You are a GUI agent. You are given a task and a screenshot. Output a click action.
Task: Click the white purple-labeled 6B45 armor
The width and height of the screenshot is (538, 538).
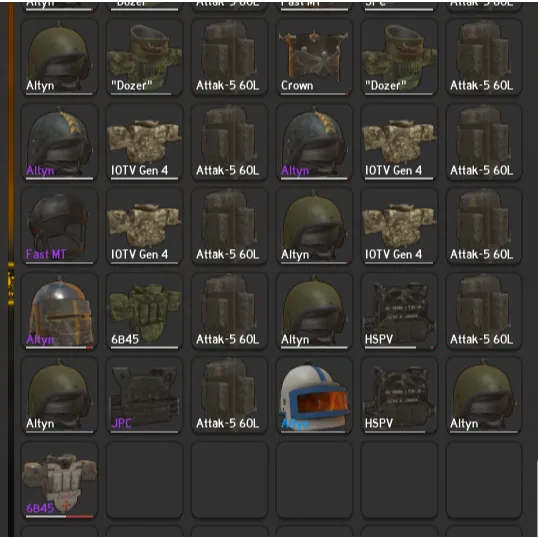click(x=59, y=480)
